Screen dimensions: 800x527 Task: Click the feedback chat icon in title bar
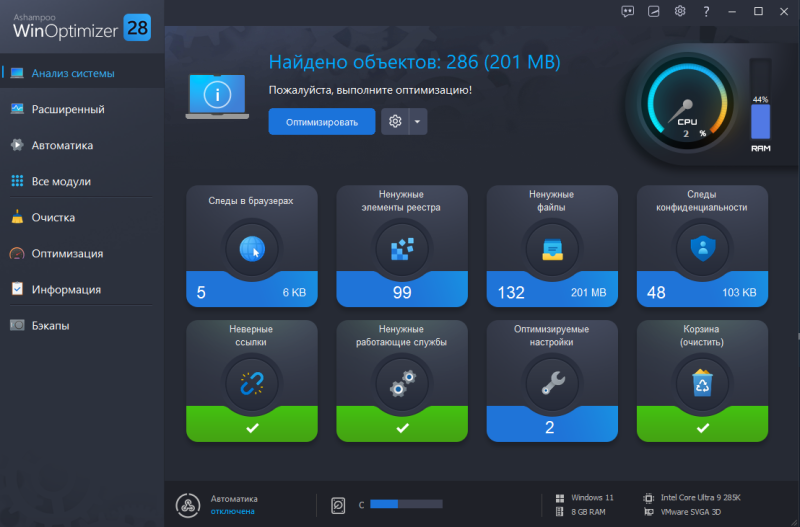pyautogui.click(x=628, y=11)
